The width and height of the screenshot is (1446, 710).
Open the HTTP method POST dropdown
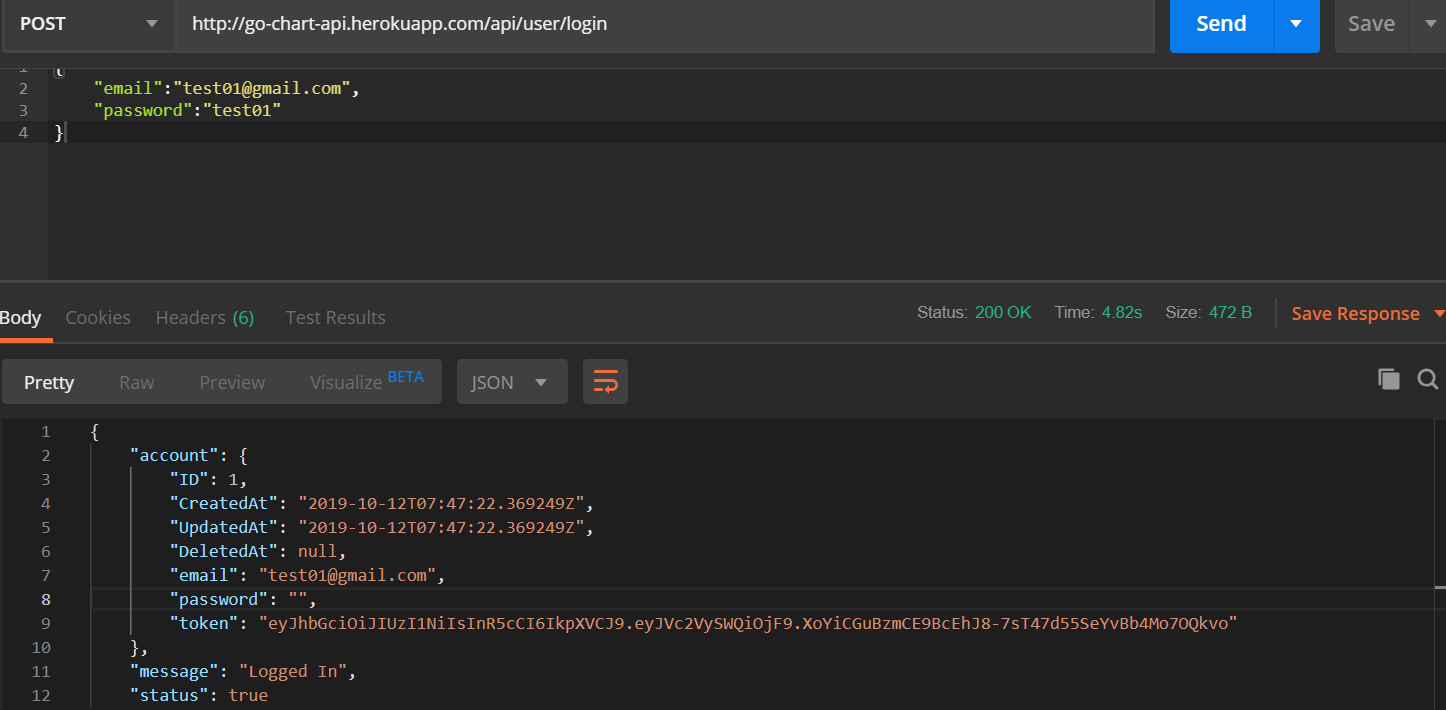pyautogui.click(x=87, y=24)
